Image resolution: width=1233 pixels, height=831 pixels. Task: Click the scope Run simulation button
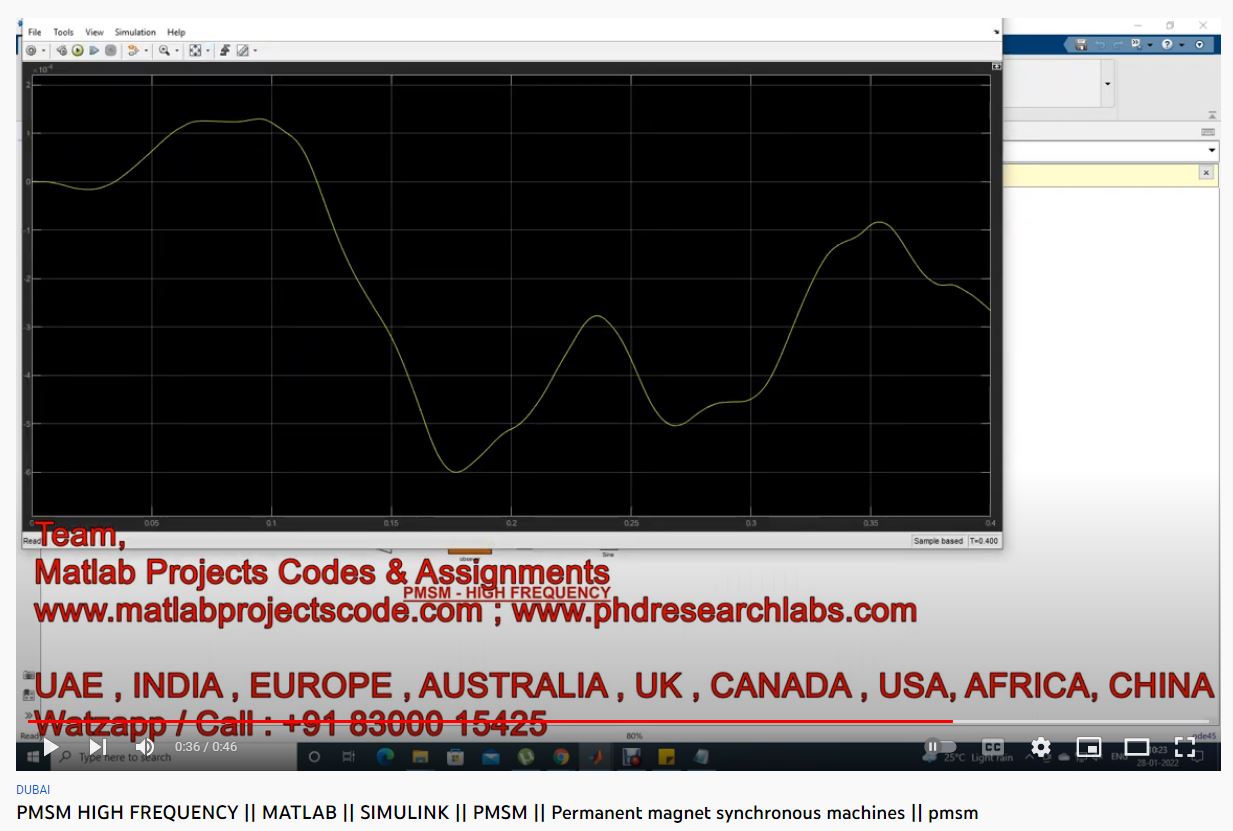77,50
